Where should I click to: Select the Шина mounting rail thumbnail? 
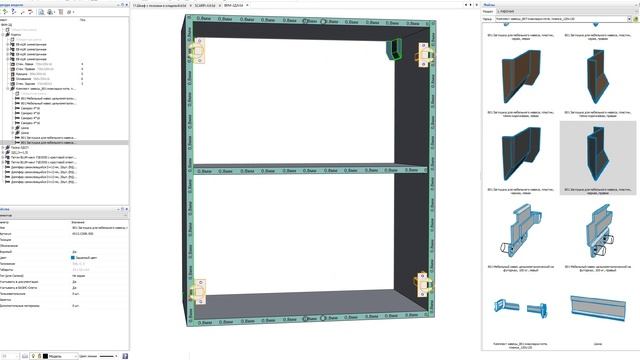coord(598,308)
